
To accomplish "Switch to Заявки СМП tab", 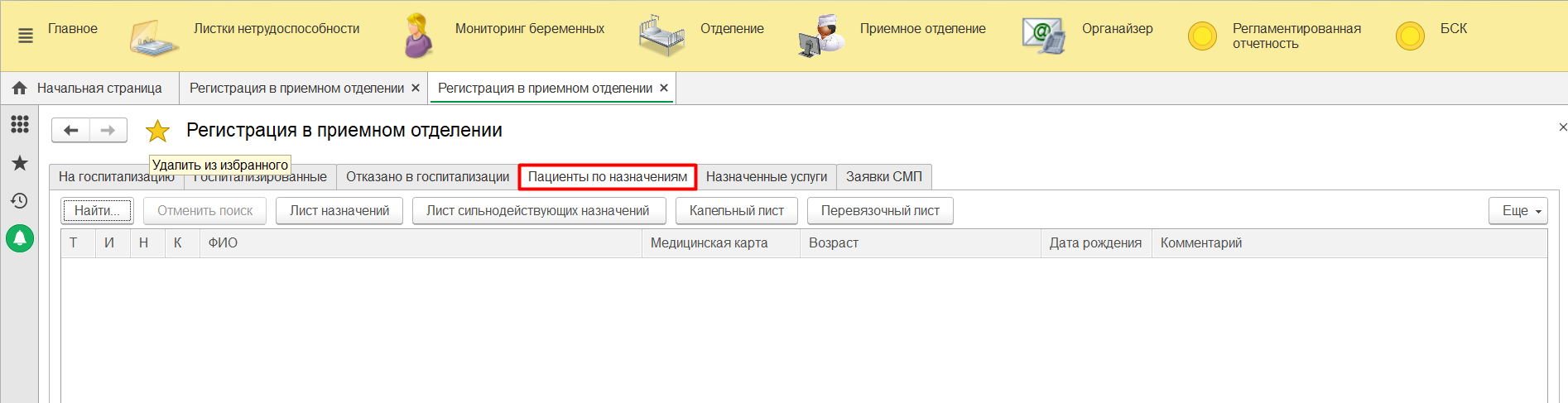I will 883,177.
